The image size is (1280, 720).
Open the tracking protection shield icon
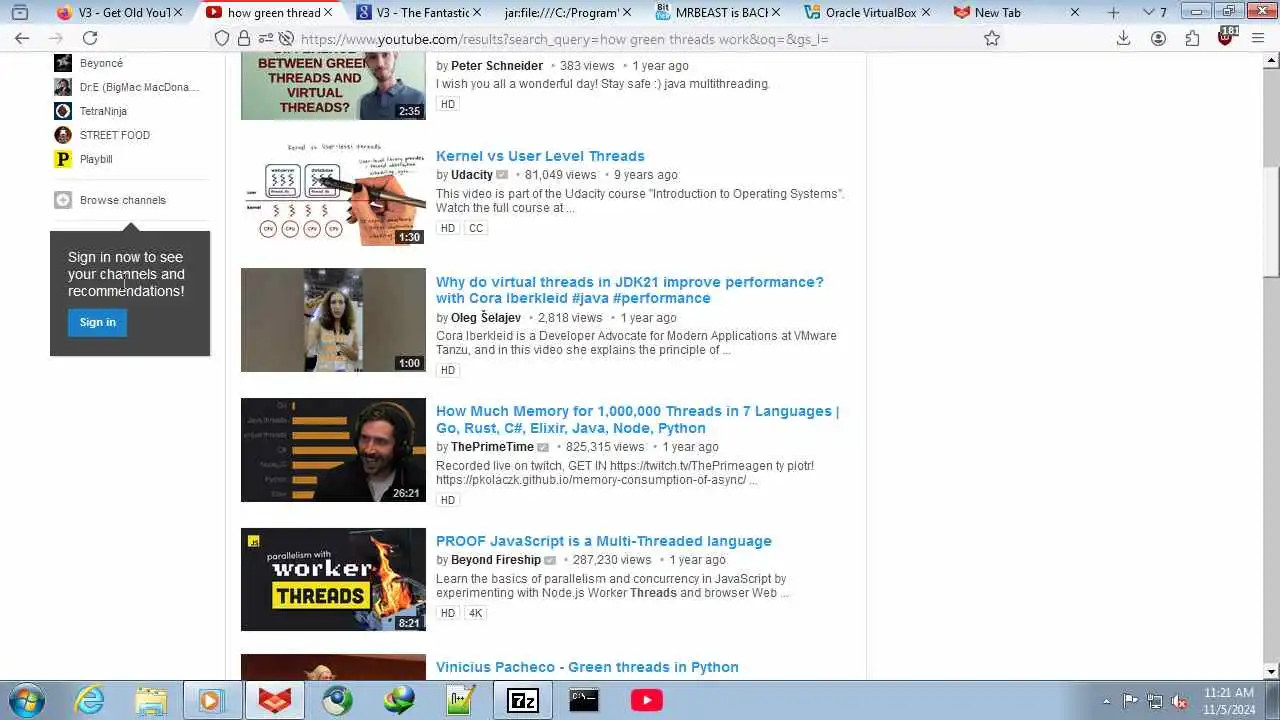222,39
